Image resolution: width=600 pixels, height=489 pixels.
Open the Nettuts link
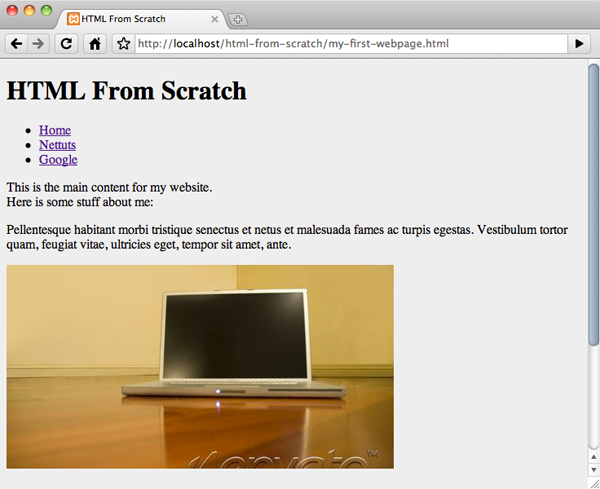point(57,145)
